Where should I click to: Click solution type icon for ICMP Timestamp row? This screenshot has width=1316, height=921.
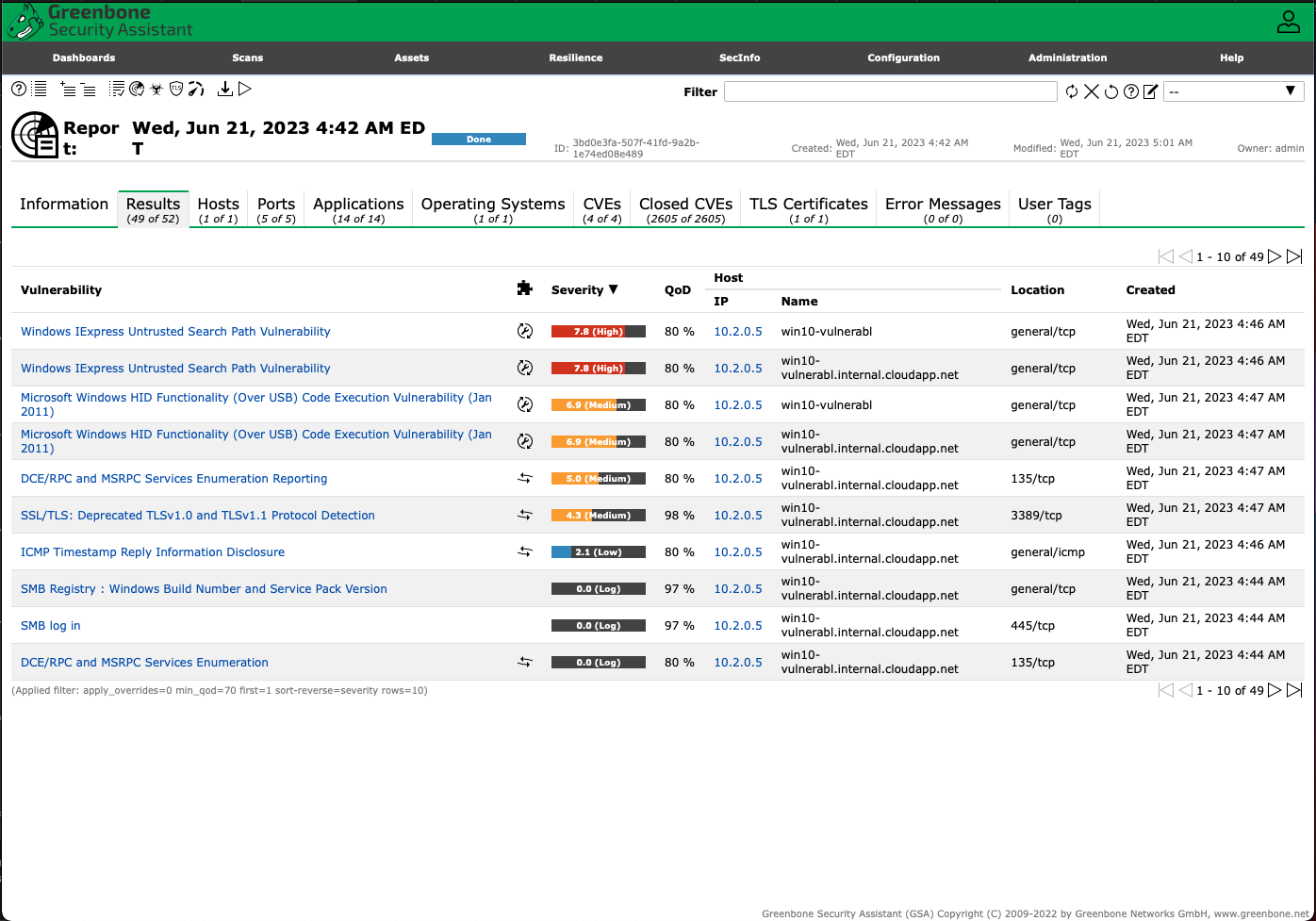[x=525, y=552]
